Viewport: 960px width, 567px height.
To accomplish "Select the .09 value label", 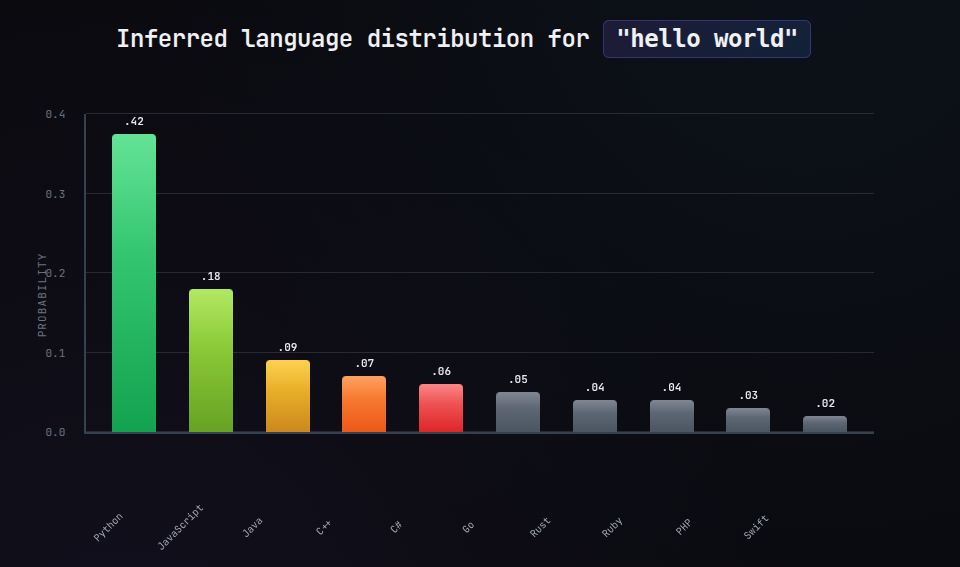I will point(288,348).
